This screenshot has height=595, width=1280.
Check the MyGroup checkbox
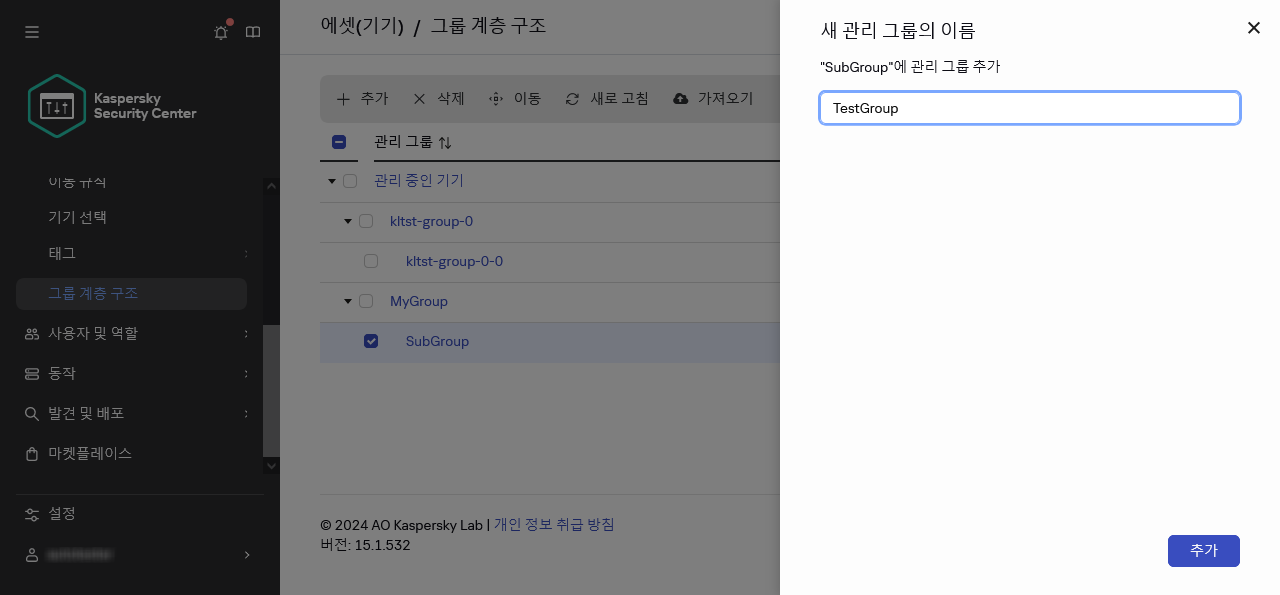366,301
